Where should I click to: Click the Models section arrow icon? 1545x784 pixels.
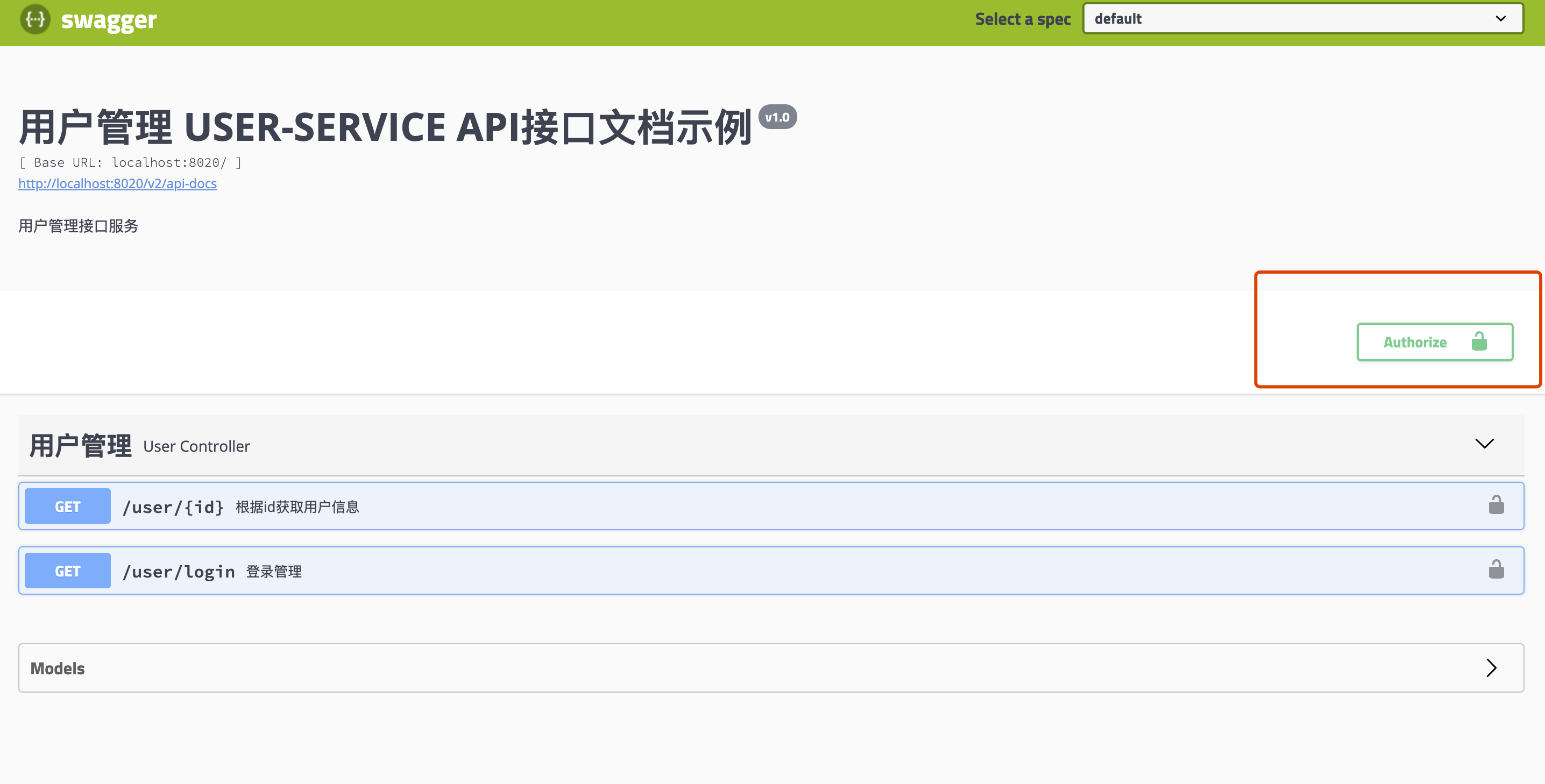point(1492,668)
